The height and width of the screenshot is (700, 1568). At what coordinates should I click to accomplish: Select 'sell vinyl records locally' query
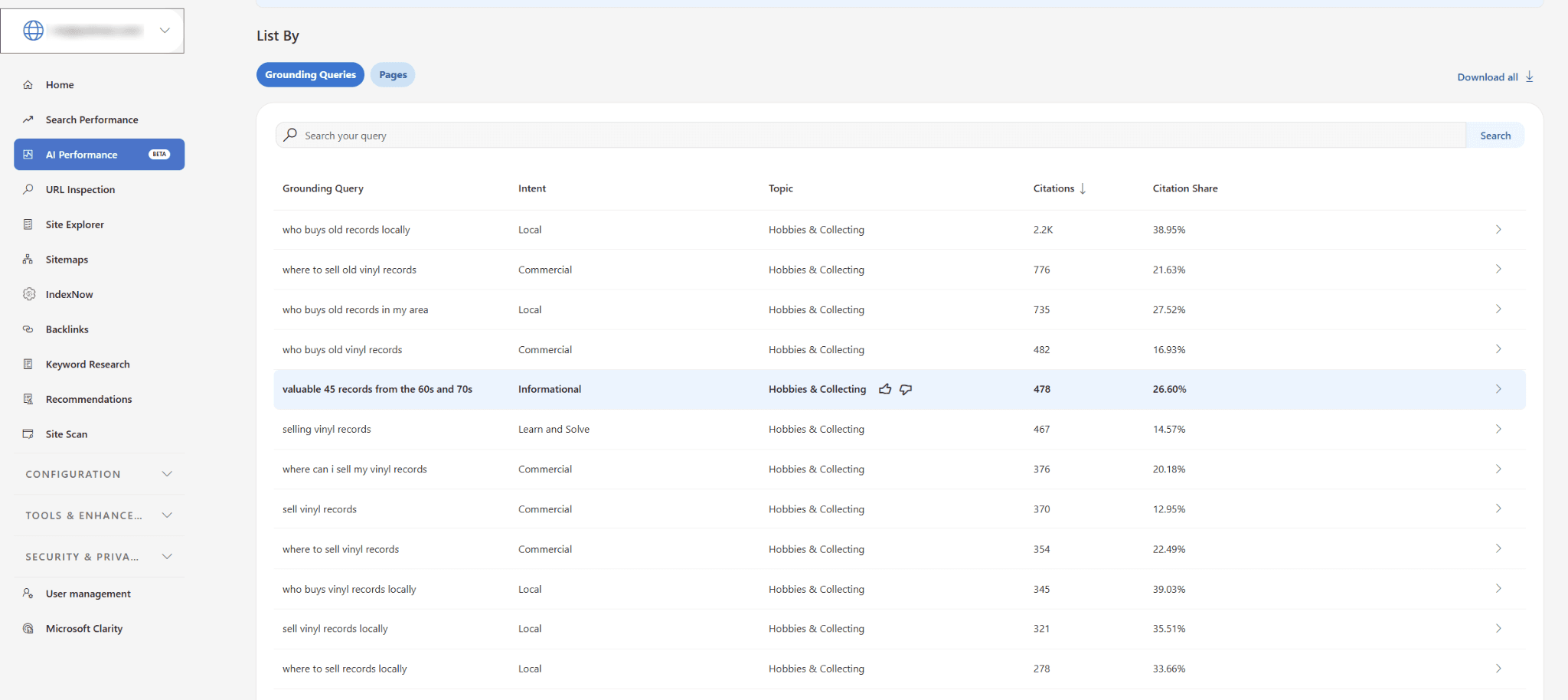point(335,629)
